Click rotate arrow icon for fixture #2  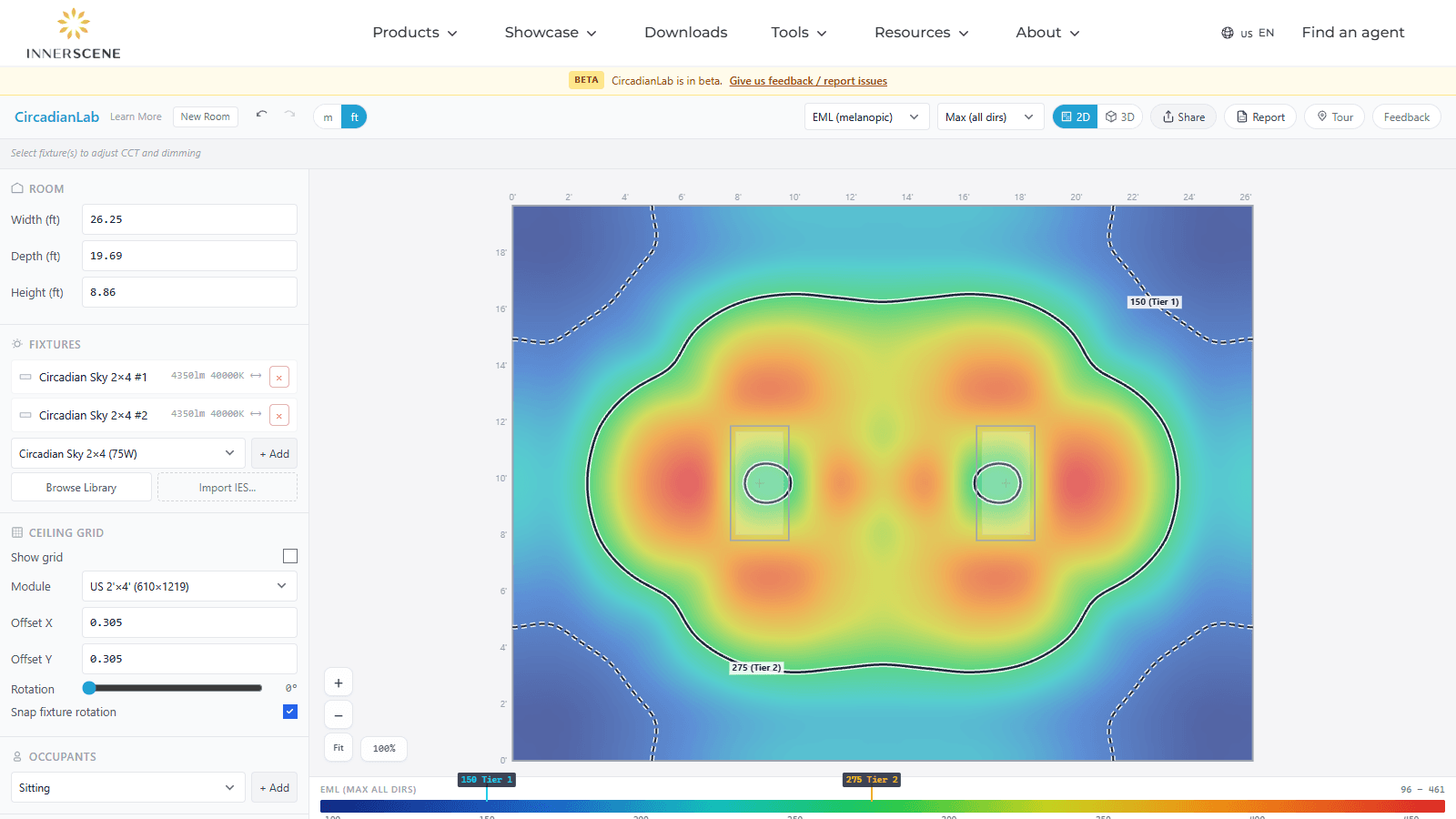tap(256, 414)
